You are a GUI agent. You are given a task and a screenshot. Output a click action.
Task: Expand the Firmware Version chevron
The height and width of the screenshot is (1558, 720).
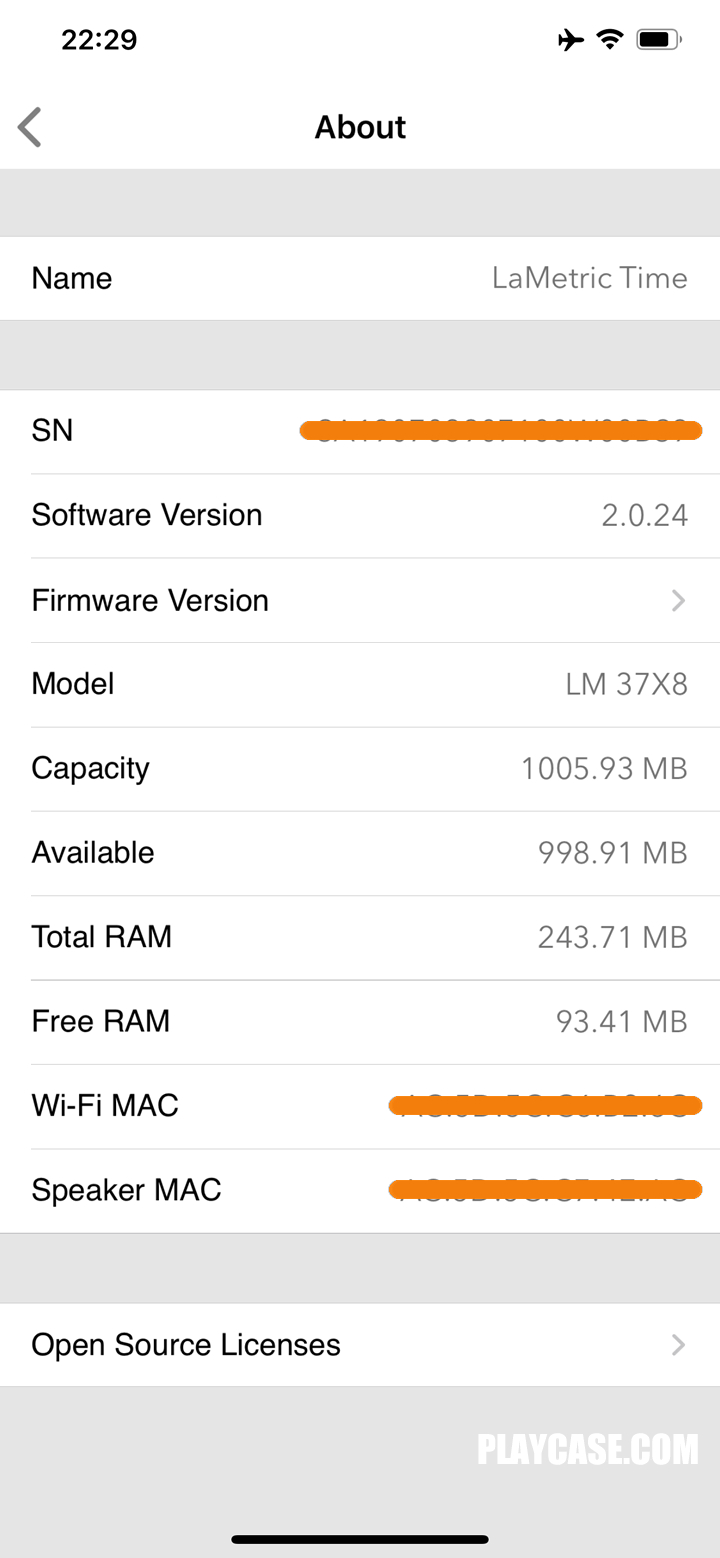[x=678, y=600]
